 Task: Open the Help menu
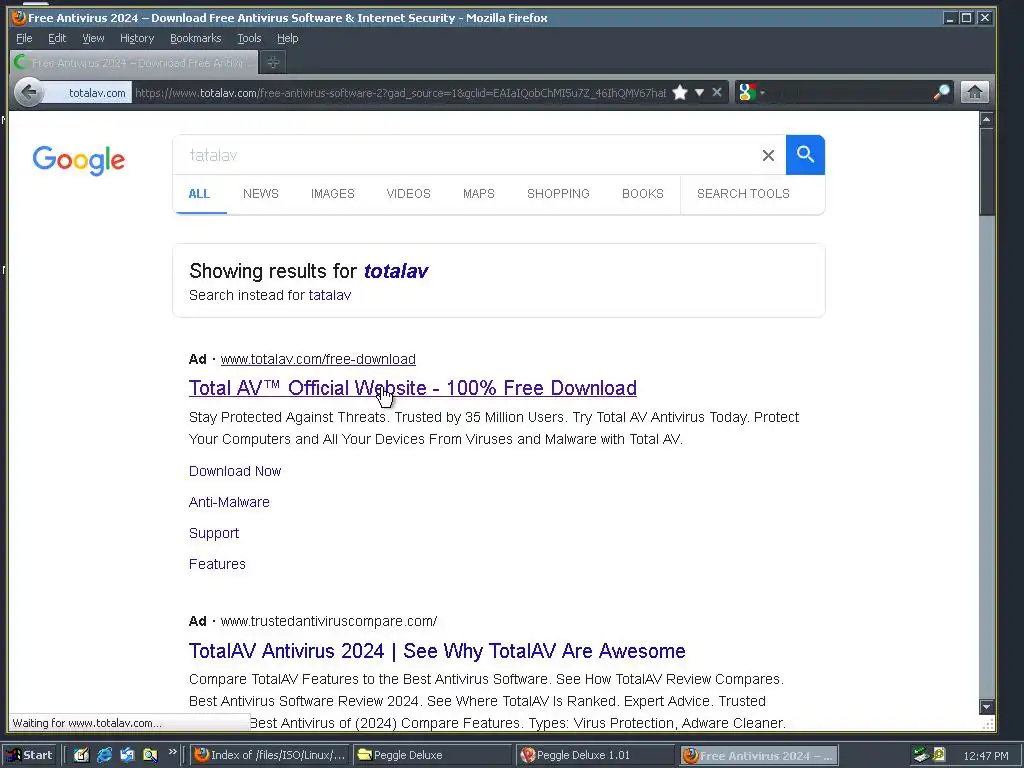(x=287, y=39)
